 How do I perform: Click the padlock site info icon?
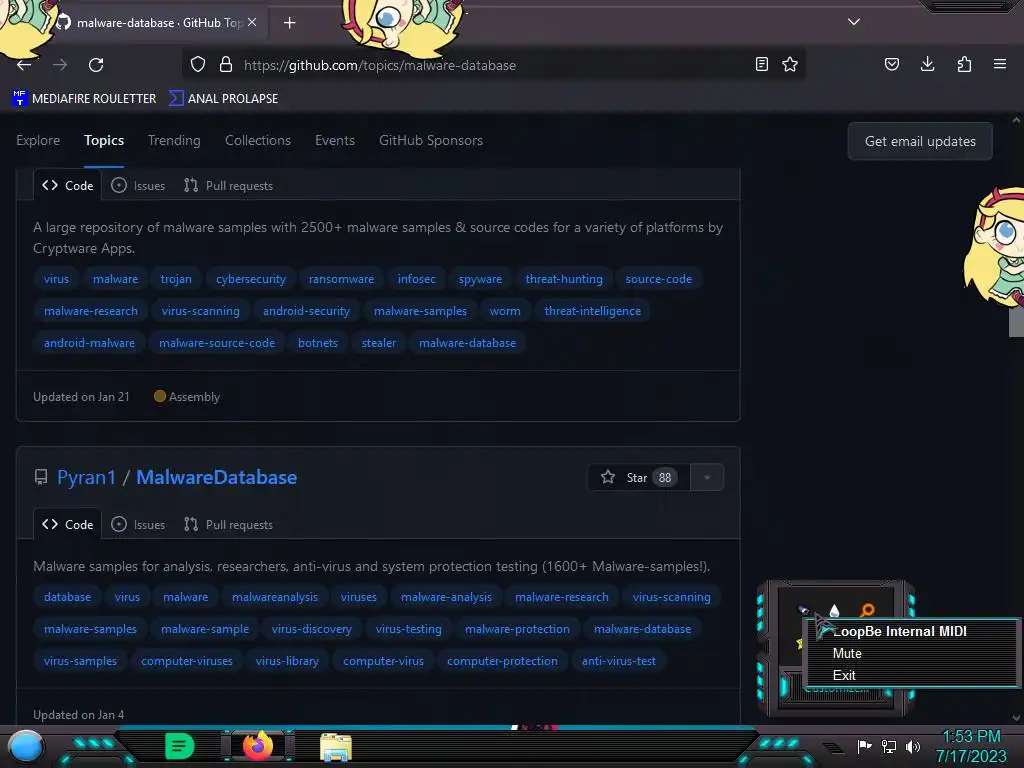(226, 64)
